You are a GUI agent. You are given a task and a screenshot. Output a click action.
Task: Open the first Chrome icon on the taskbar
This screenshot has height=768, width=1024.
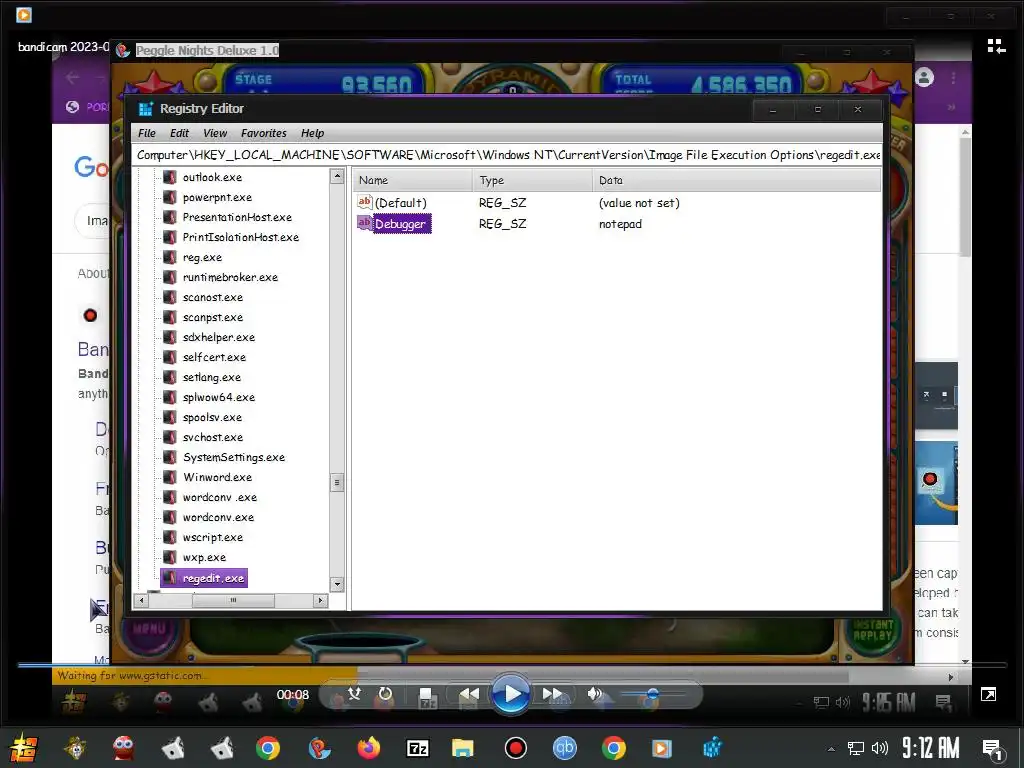coord(268,748)
